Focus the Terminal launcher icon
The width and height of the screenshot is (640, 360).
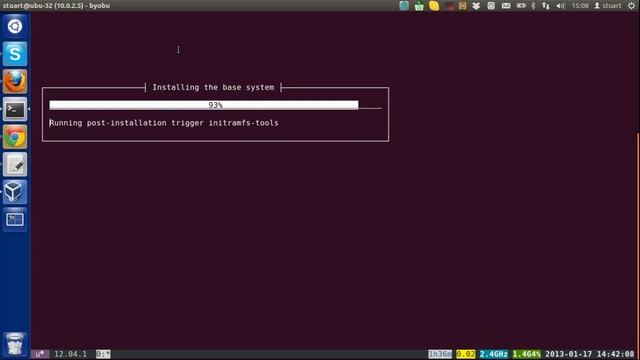tap(15, 109)
